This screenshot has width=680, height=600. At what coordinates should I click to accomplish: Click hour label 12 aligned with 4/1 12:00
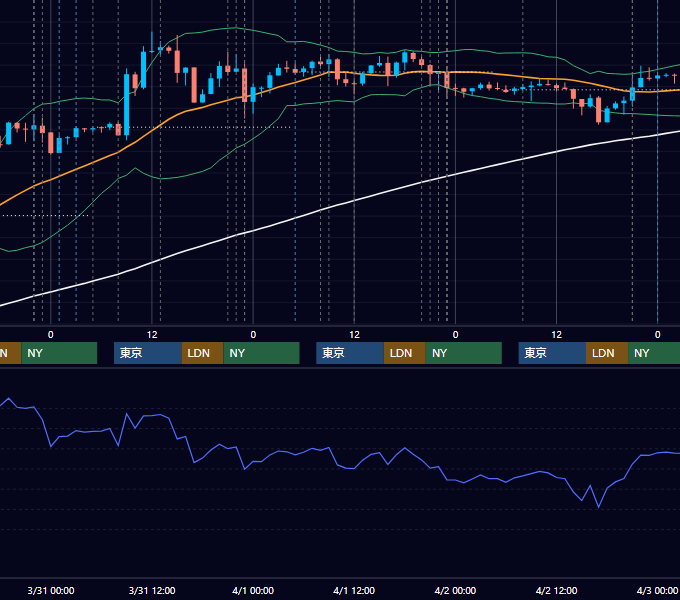(x=354, y=335)
